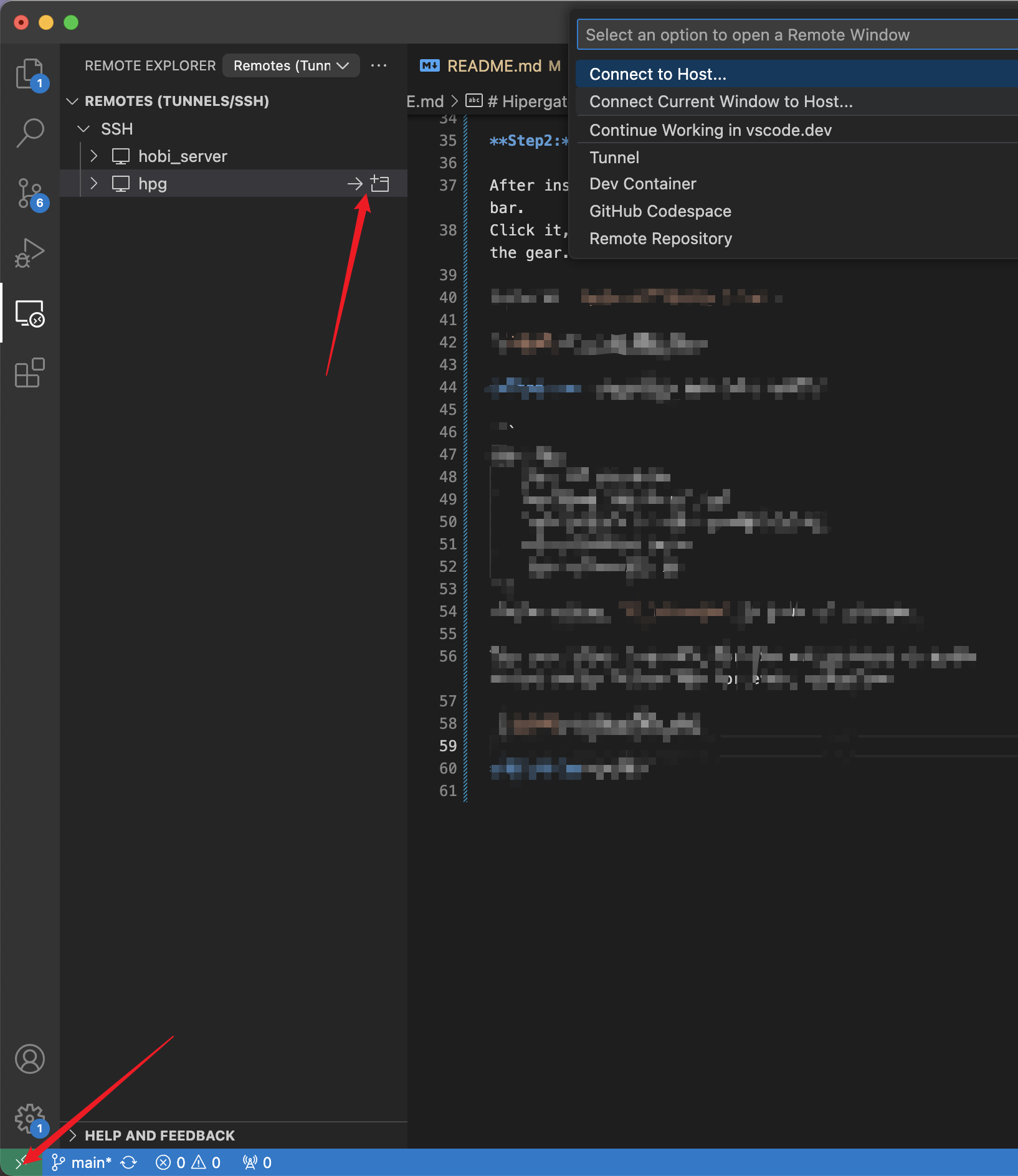Screen dimensions: 1018x1176
Task: Click the forwarded ports indicator
Action: (x=257, y=1162)
